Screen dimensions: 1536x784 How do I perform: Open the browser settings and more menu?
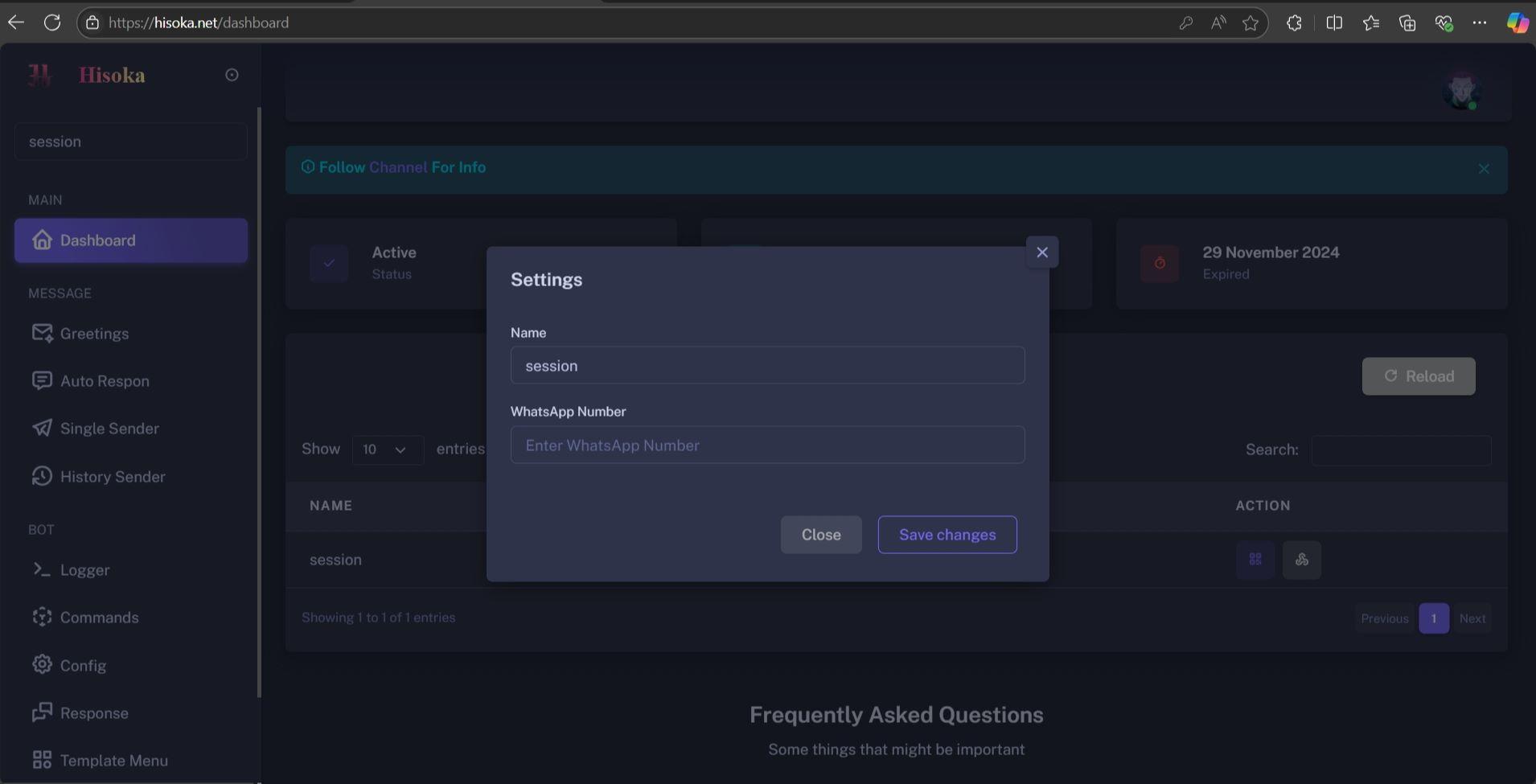[x=1479, y=23]
